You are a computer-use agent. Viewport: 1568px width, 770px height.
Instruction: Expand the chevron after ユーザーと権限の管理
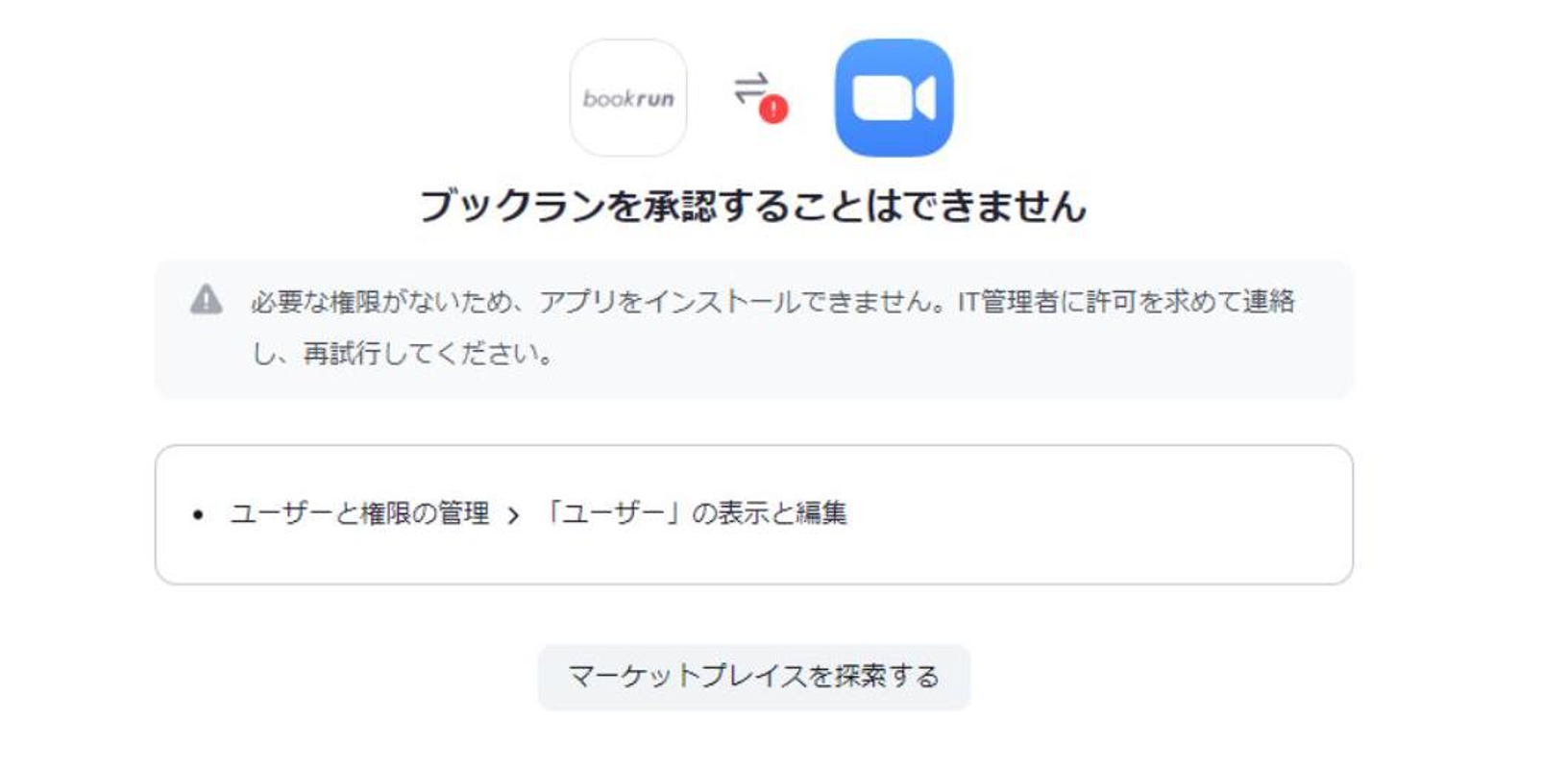pos(513,516)
